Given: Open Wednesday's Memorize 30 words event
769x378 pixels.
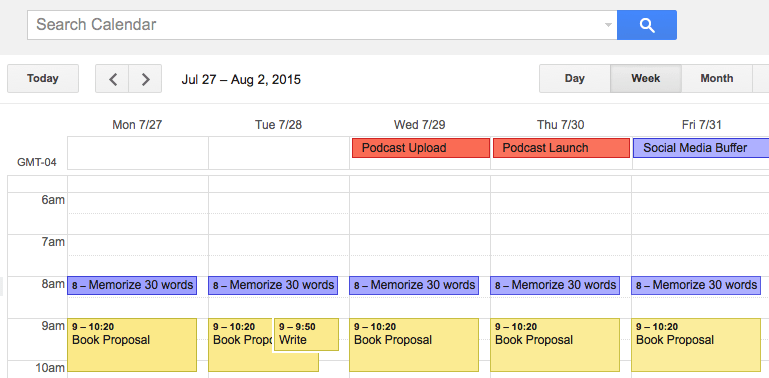Looking at the screenshot, I should [414, 285].
